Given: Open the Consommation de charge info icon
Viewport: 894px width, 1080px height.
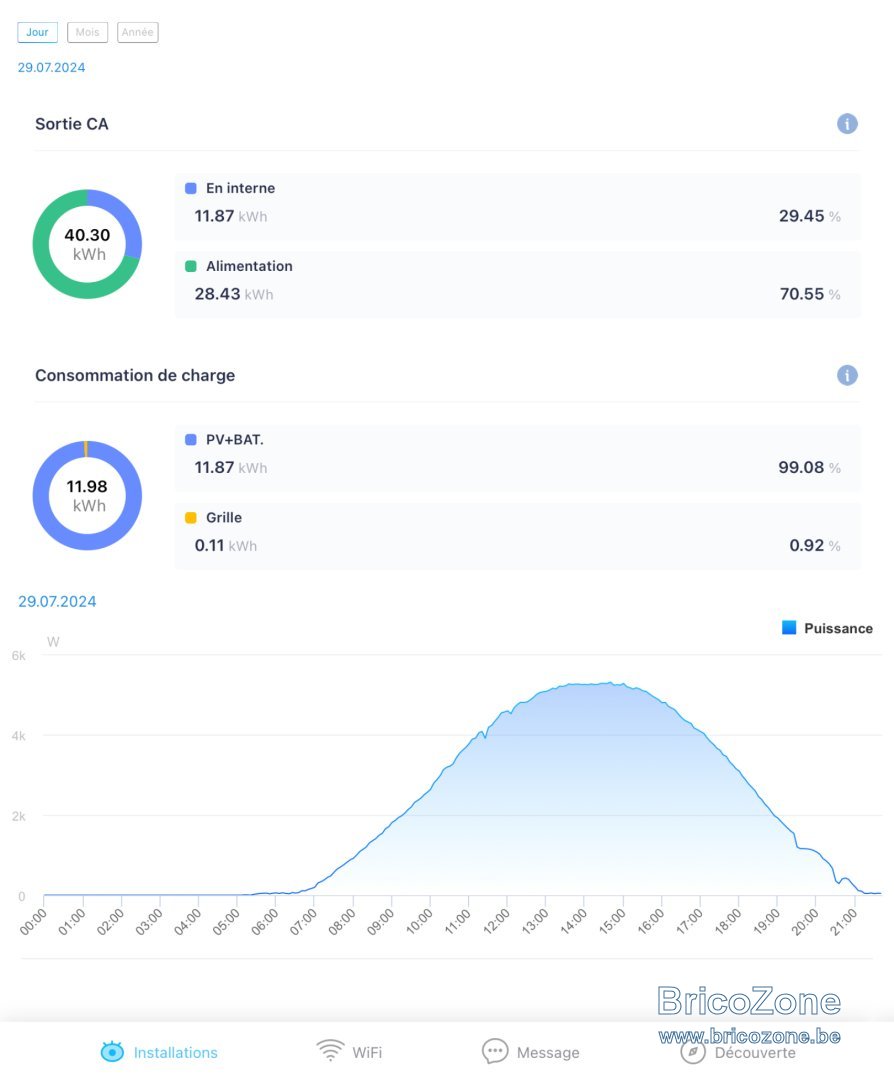Looking at the screenshot, I should (x=846, y=375).
